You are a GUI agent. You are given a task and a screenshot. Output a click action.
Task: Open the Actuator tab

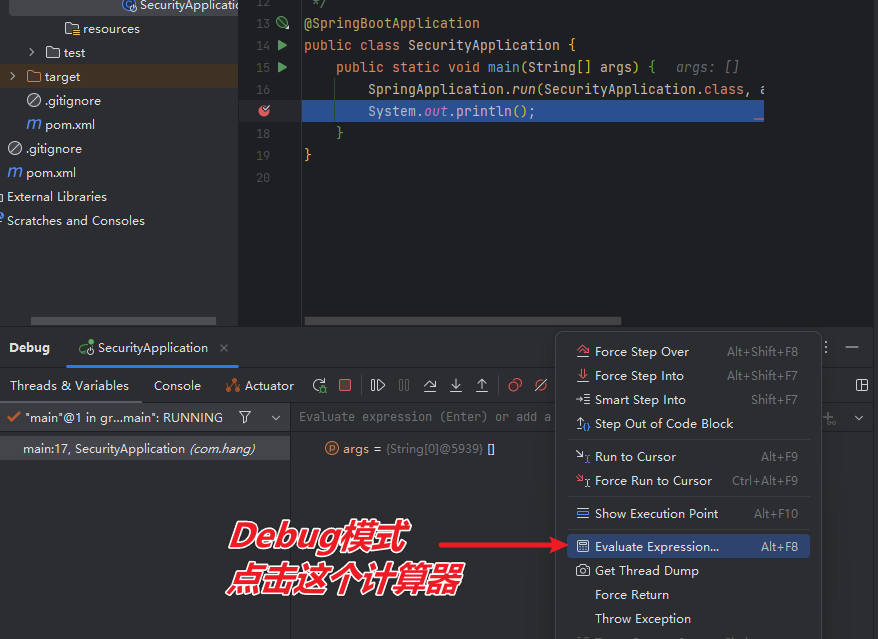point(260,385)
